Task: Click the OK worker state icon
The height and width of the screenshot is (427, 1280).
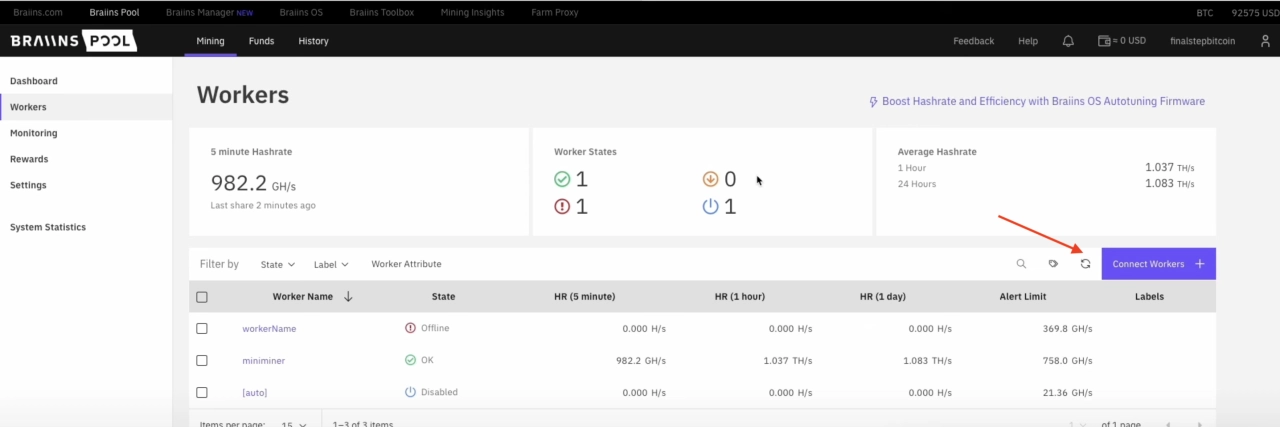Action: (563, 179)
